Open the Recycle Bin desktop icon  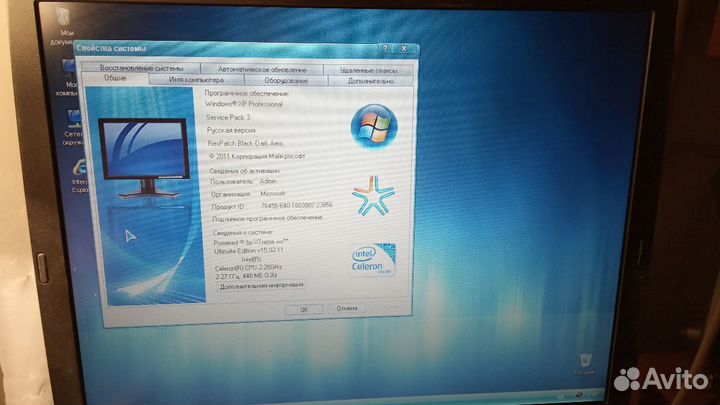click(x=585, y=365)
